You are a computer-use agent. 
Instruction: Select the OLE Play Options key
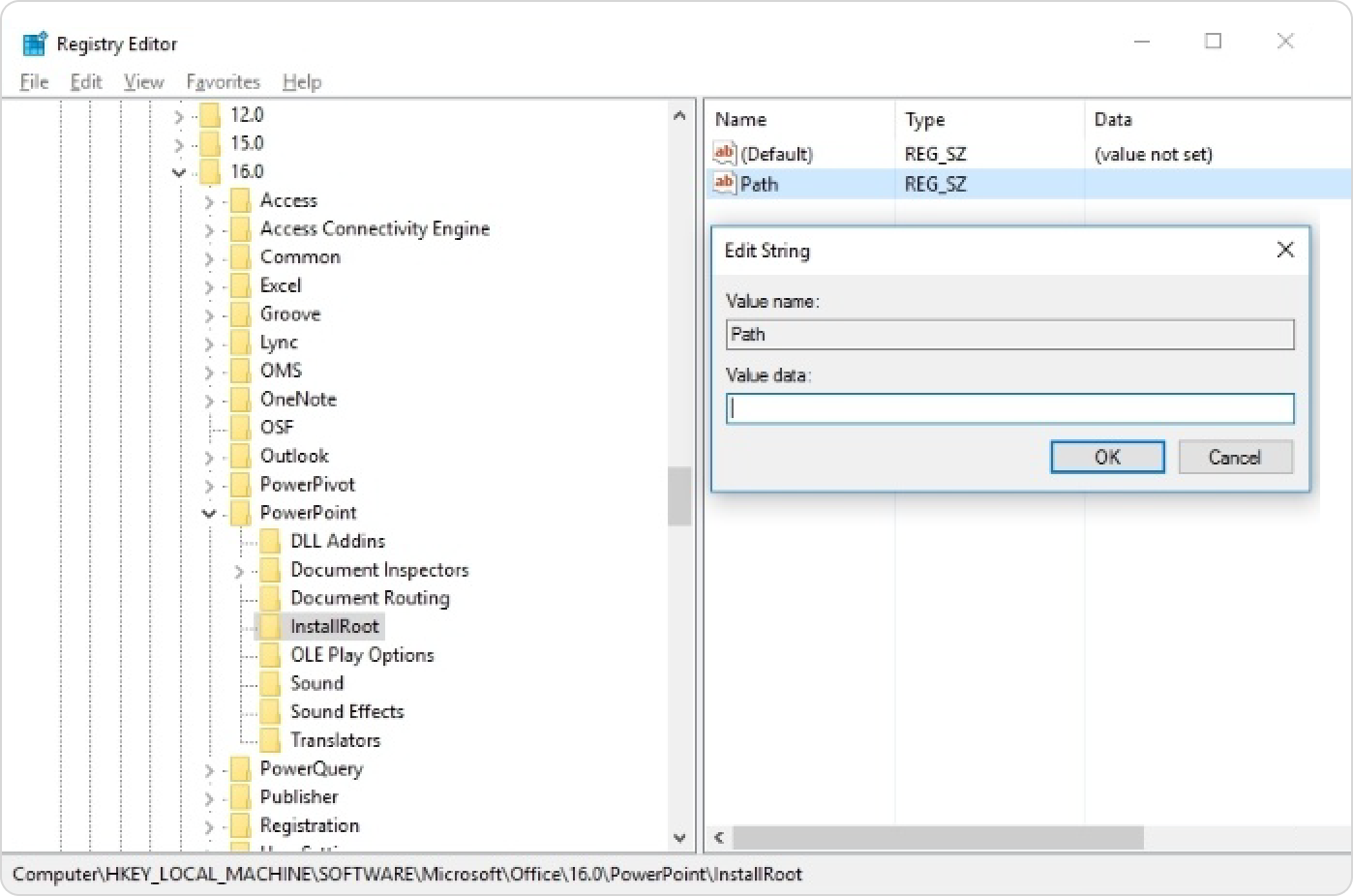click(362, 655)
